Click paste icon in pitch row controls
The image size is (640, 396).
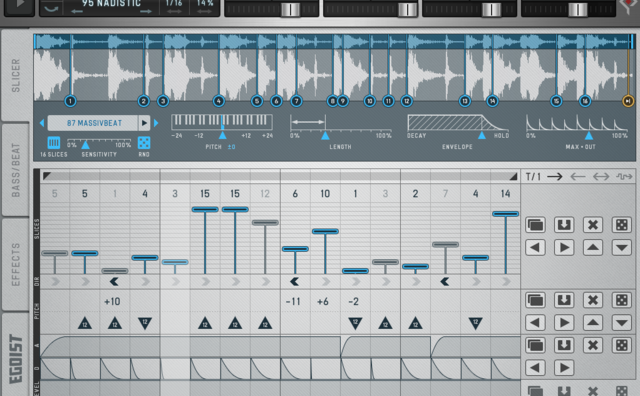coord(564,300)
